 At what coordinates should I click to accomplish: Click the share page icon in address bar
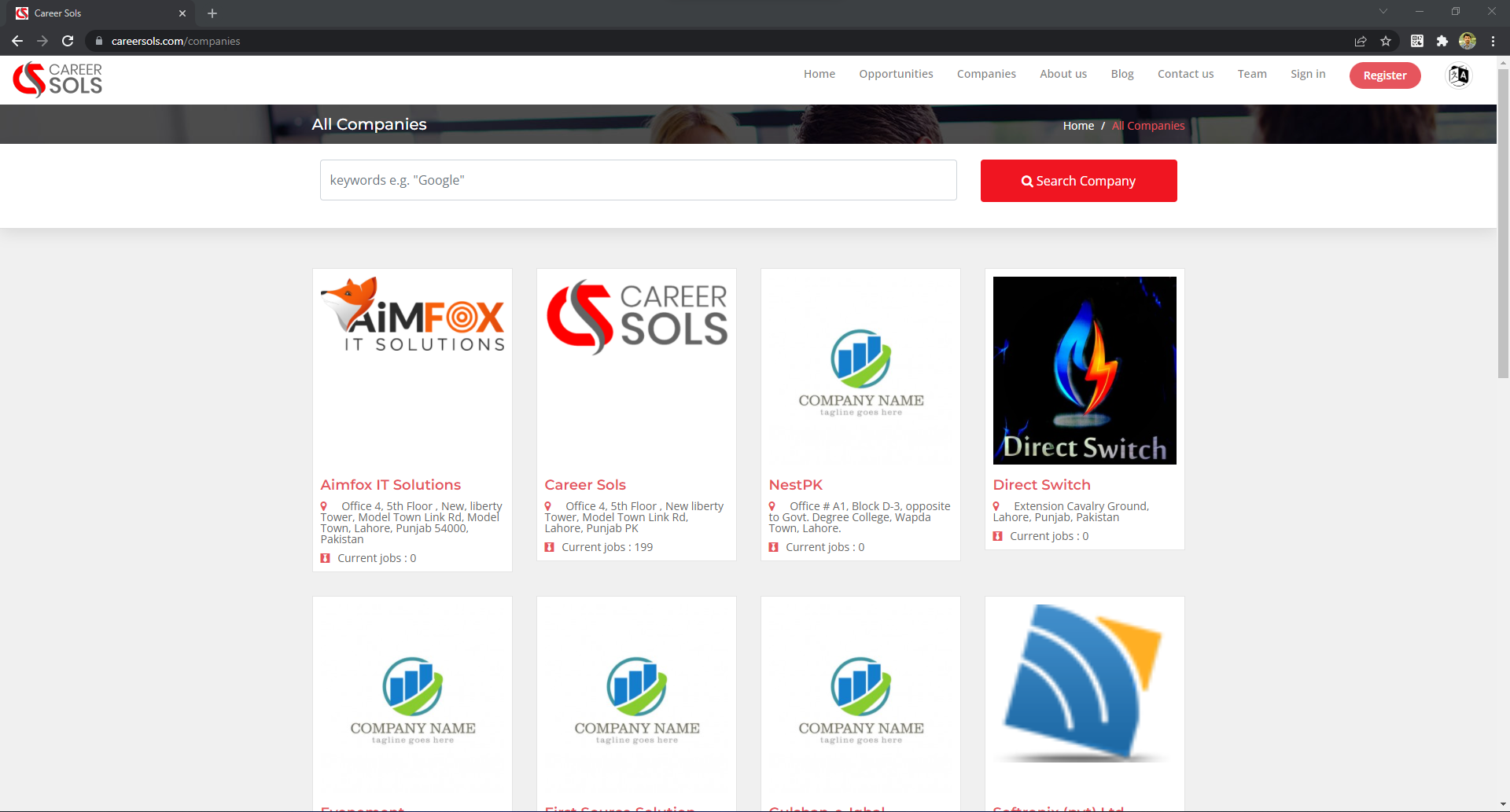coord(1361,41)
